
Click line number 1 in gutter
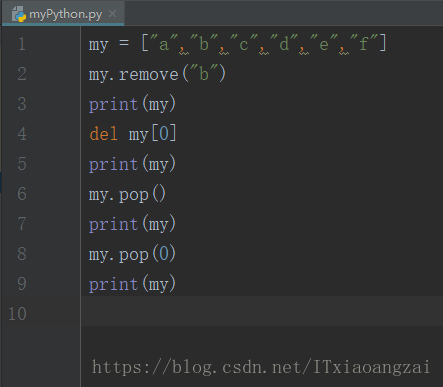pos(22,44)
